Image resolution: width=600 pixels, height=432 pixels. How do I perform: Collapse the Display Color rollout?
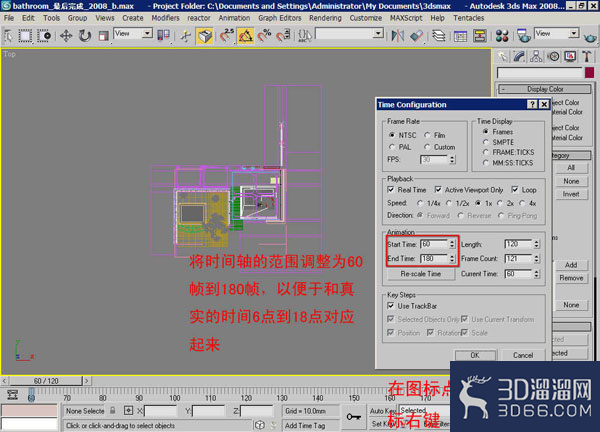[x=545, y=89]
